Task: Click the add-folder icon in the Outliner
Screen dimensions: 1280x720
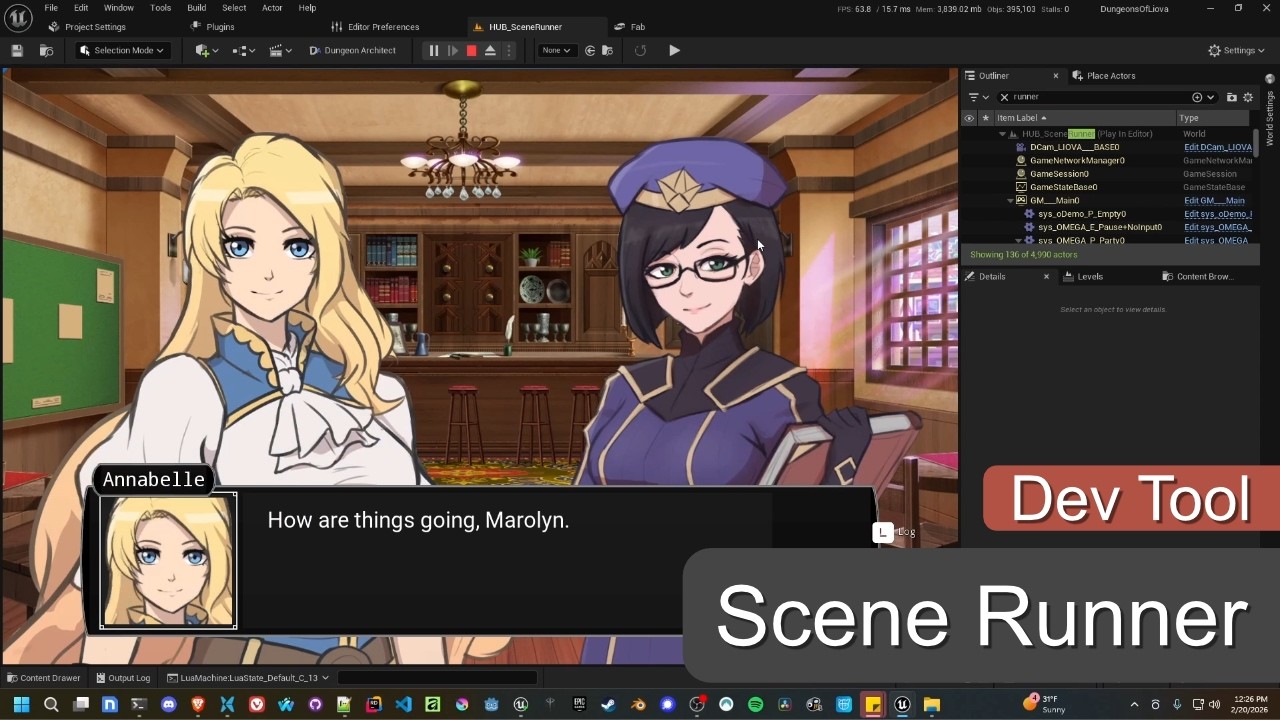Action: click(1231, 97)
